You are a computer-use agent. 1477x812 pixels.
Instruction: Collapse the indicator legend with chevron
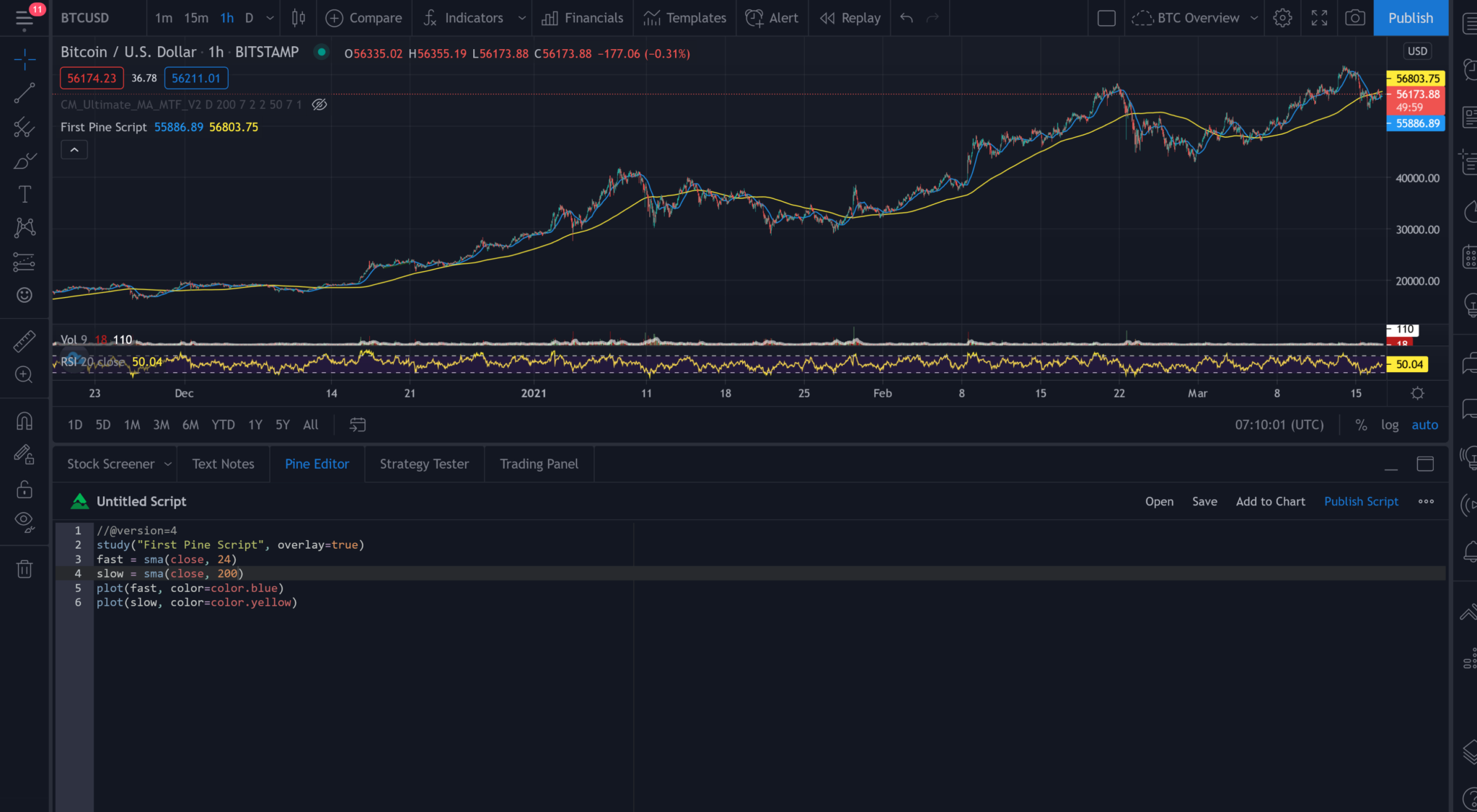point(74,150)
